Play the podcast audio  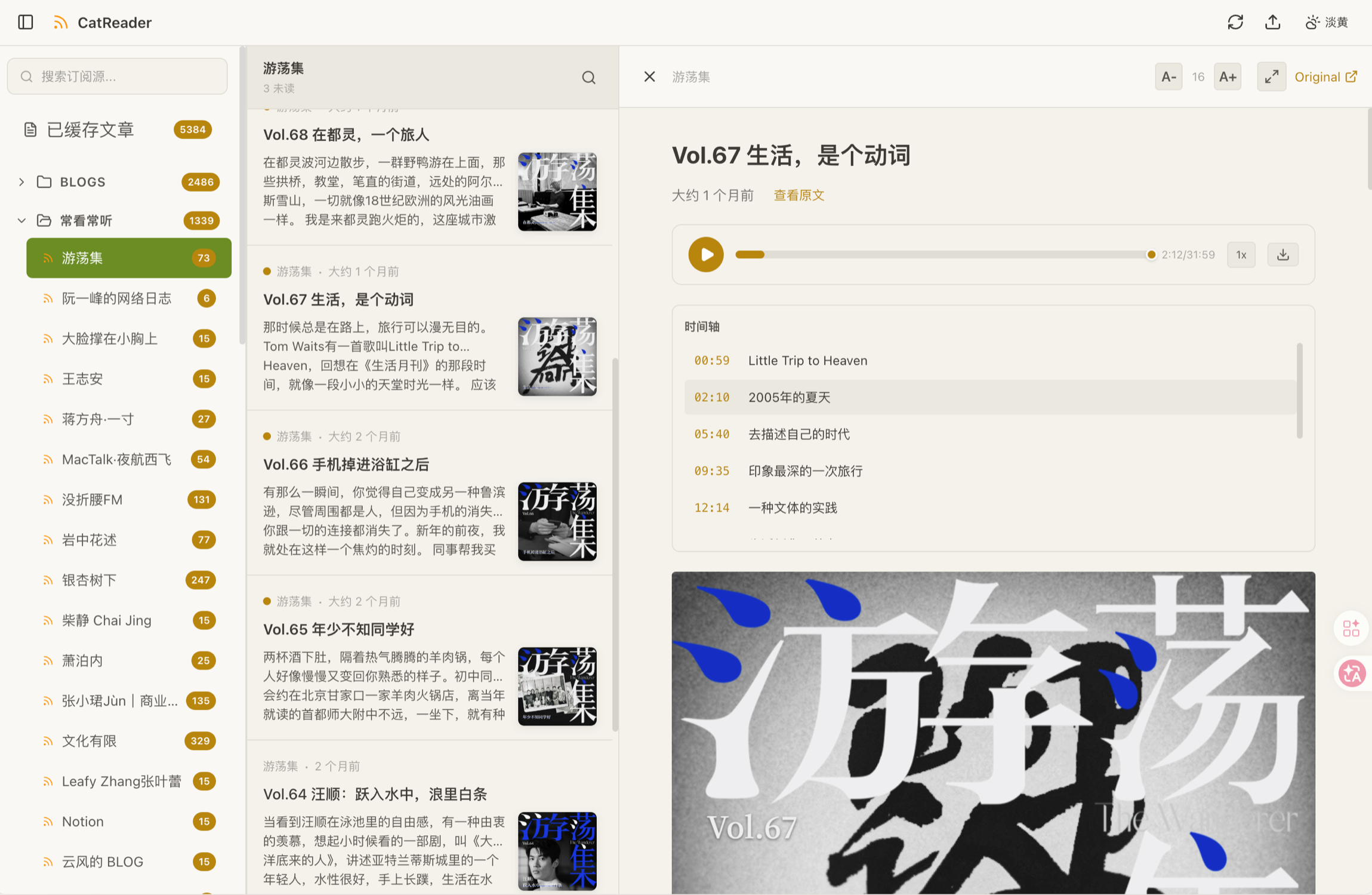click(705, 255)
